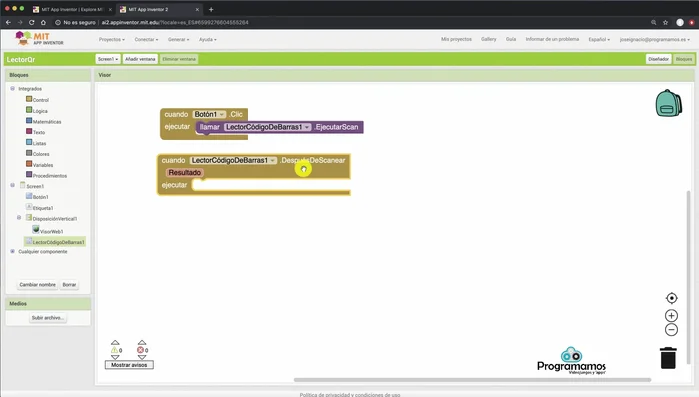Bookmark page with the star icon

(665, 22)
